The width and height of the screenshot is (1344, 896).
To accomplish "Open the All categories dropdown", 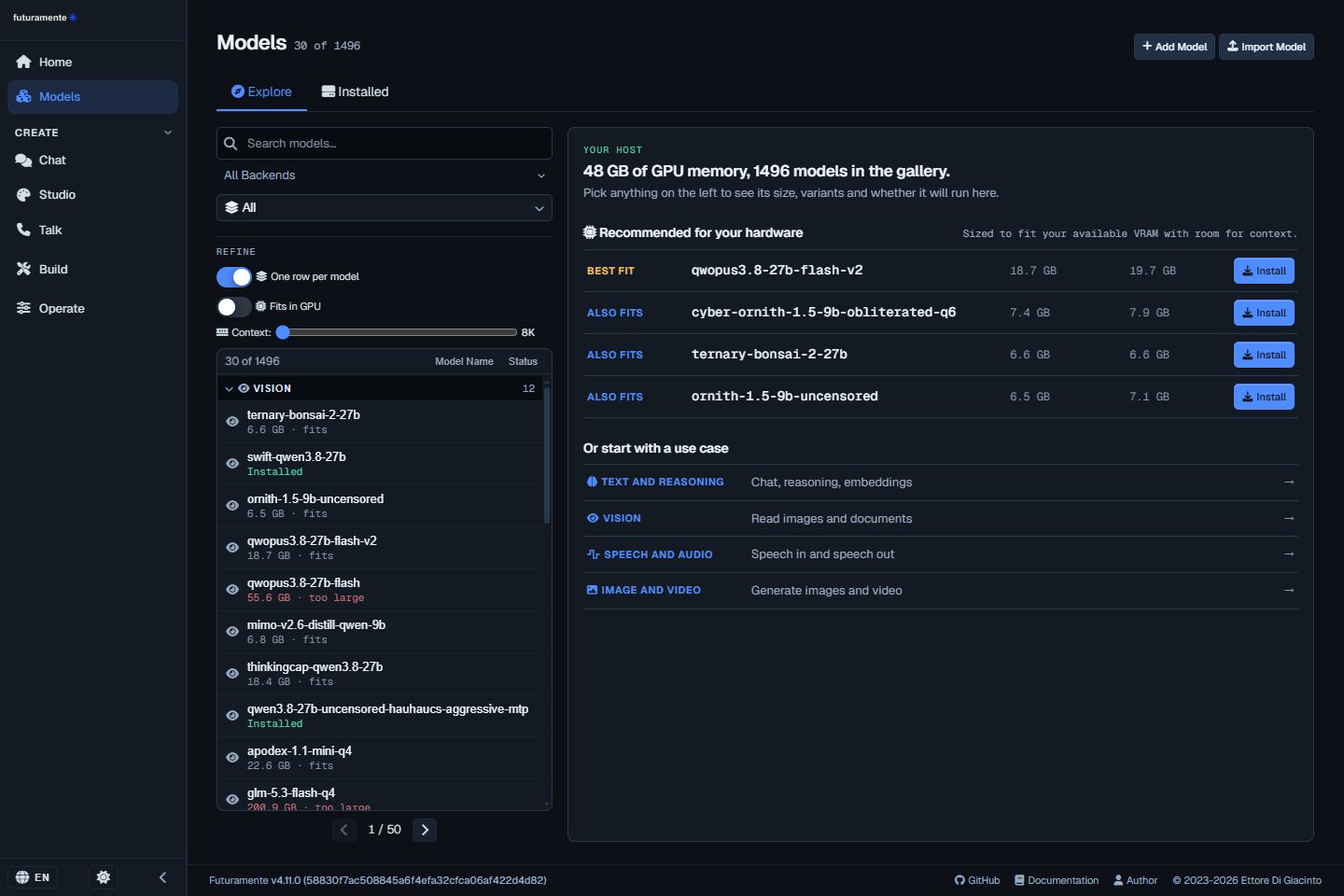I will tap(385, 208).
